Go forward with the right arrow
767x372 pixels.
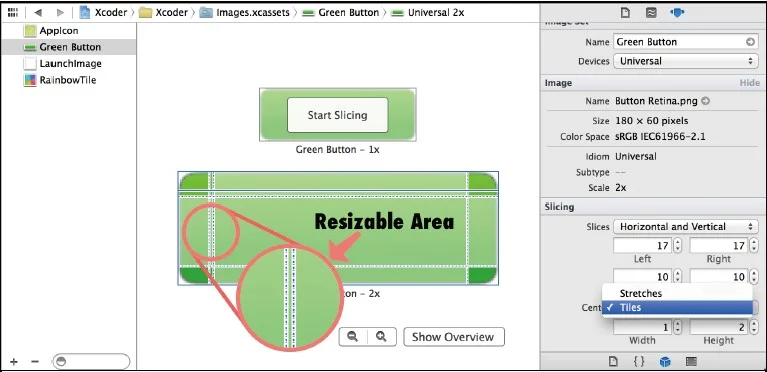tap(60, 13)
